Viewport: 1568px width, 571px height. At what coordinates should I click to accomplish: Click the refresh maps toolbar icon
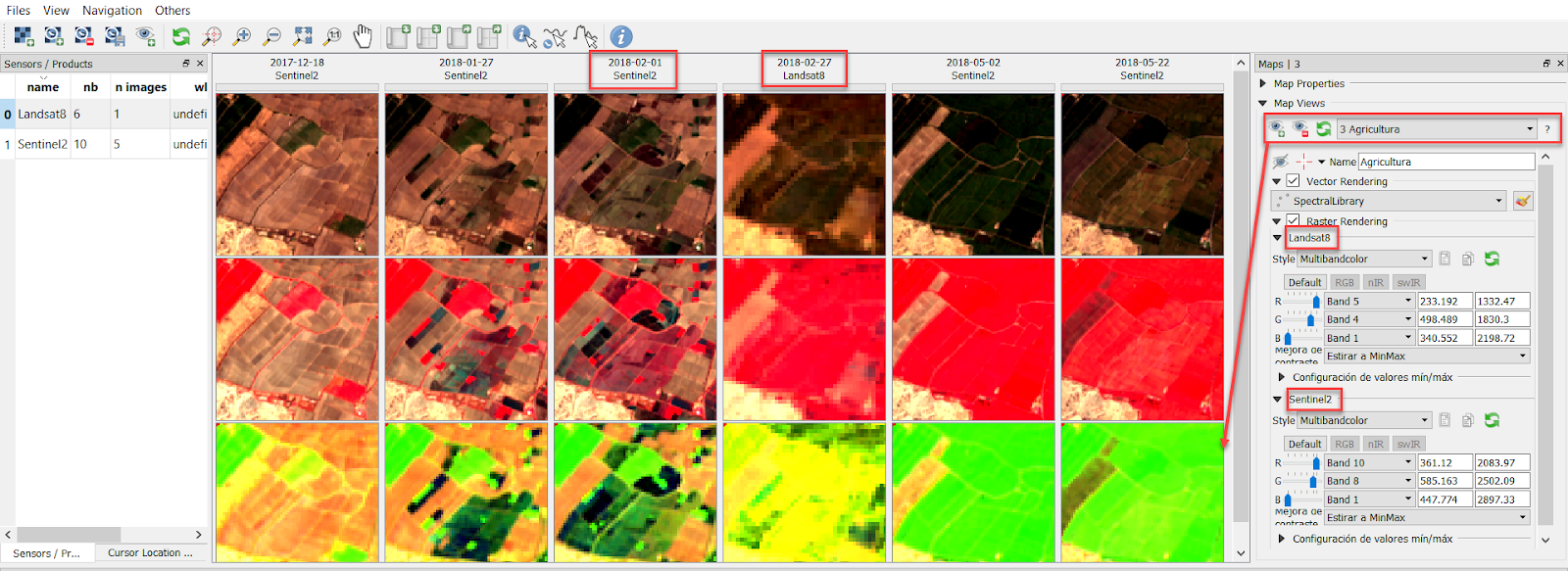click(181, 36)
